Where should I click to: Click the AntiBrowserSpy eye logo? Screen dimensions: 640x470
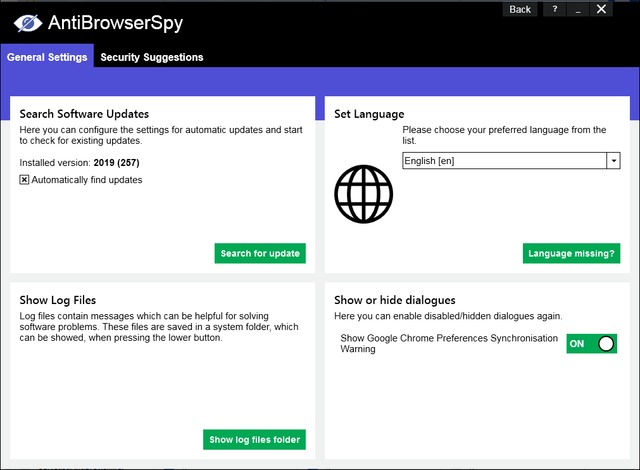tap(26, 22)
